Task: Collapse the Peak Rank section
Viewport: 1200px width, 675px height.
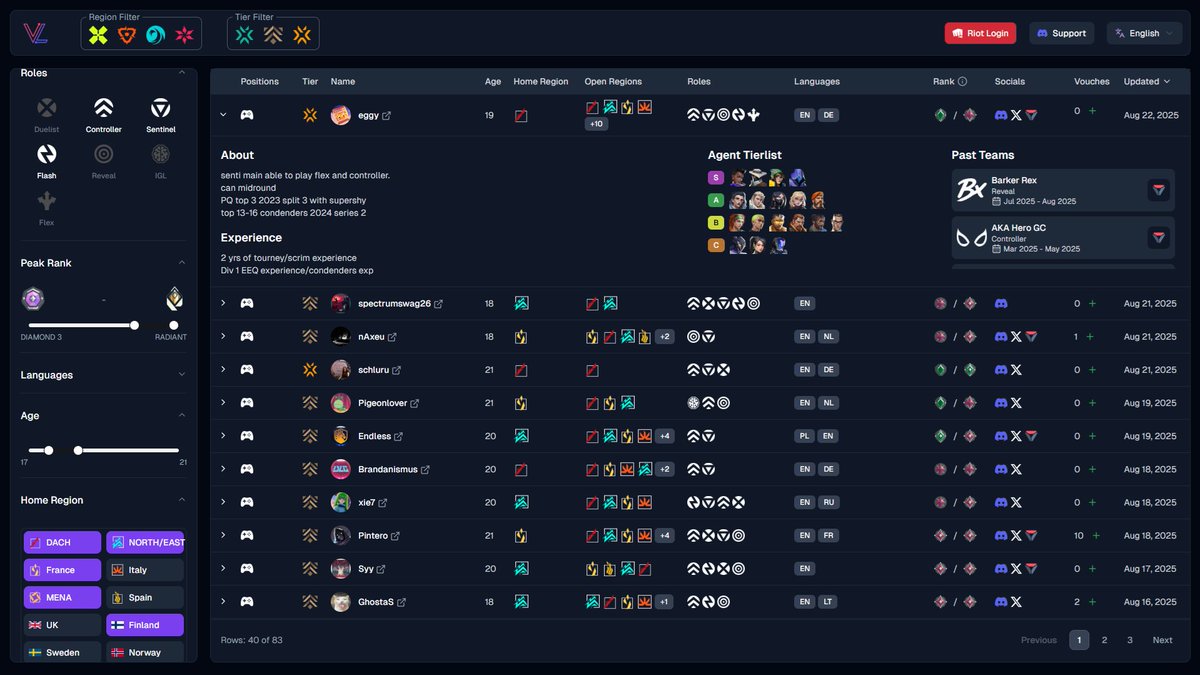Action: pyautogui.click(x=181, y=263)
